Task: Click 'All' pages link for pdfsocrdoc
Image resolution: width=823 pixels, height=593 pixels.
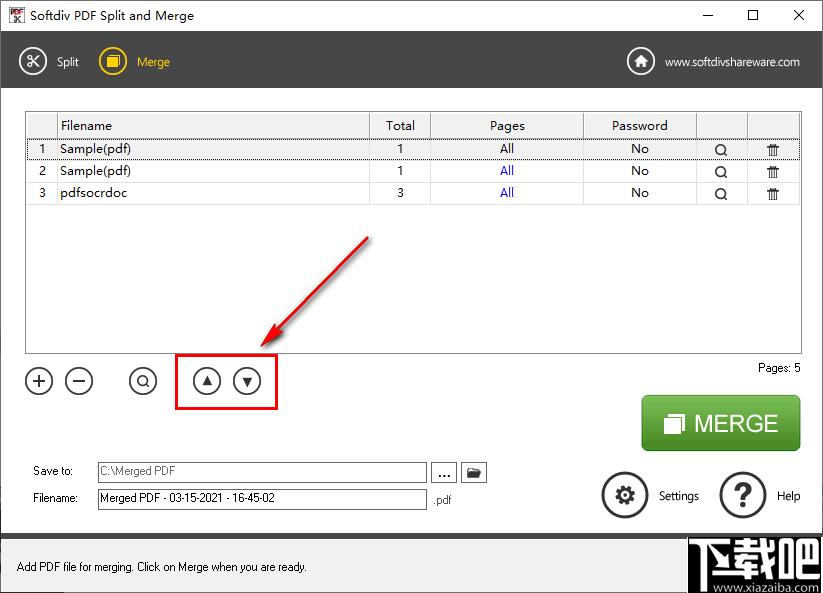Action: point(507,193)
